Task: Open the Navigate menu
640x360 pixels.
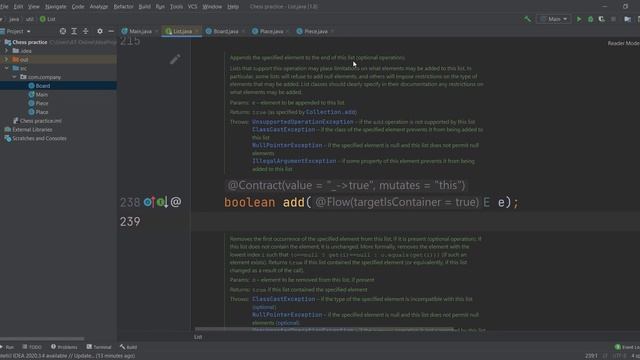Action: click(x=56, y=7)
